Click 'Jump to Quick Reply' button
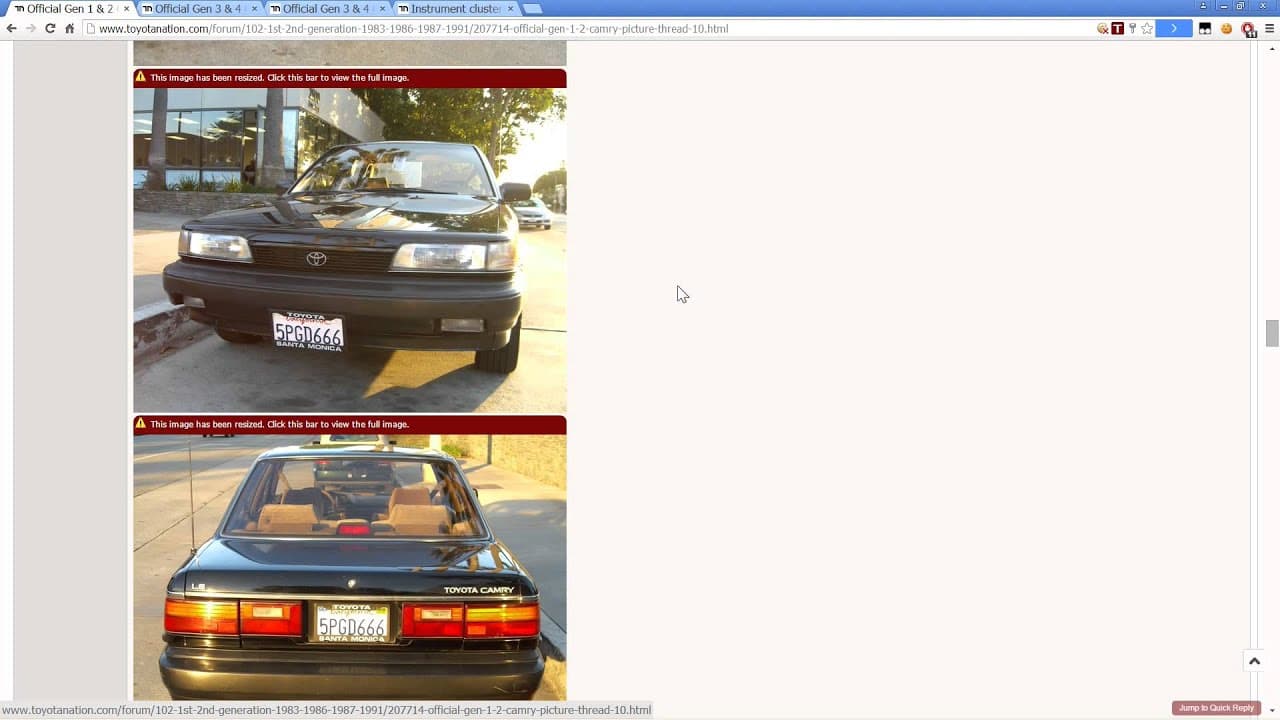Image resolution: width=1280 pixels, height=720 pixels. click(x=1216, y=708)
